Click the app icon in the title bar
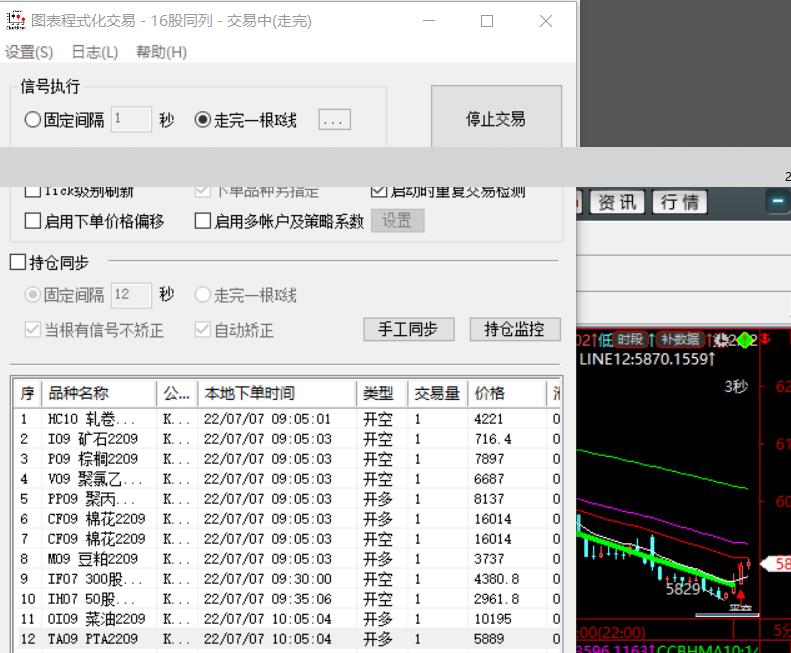The image size is (791, 653). point(16,21)
